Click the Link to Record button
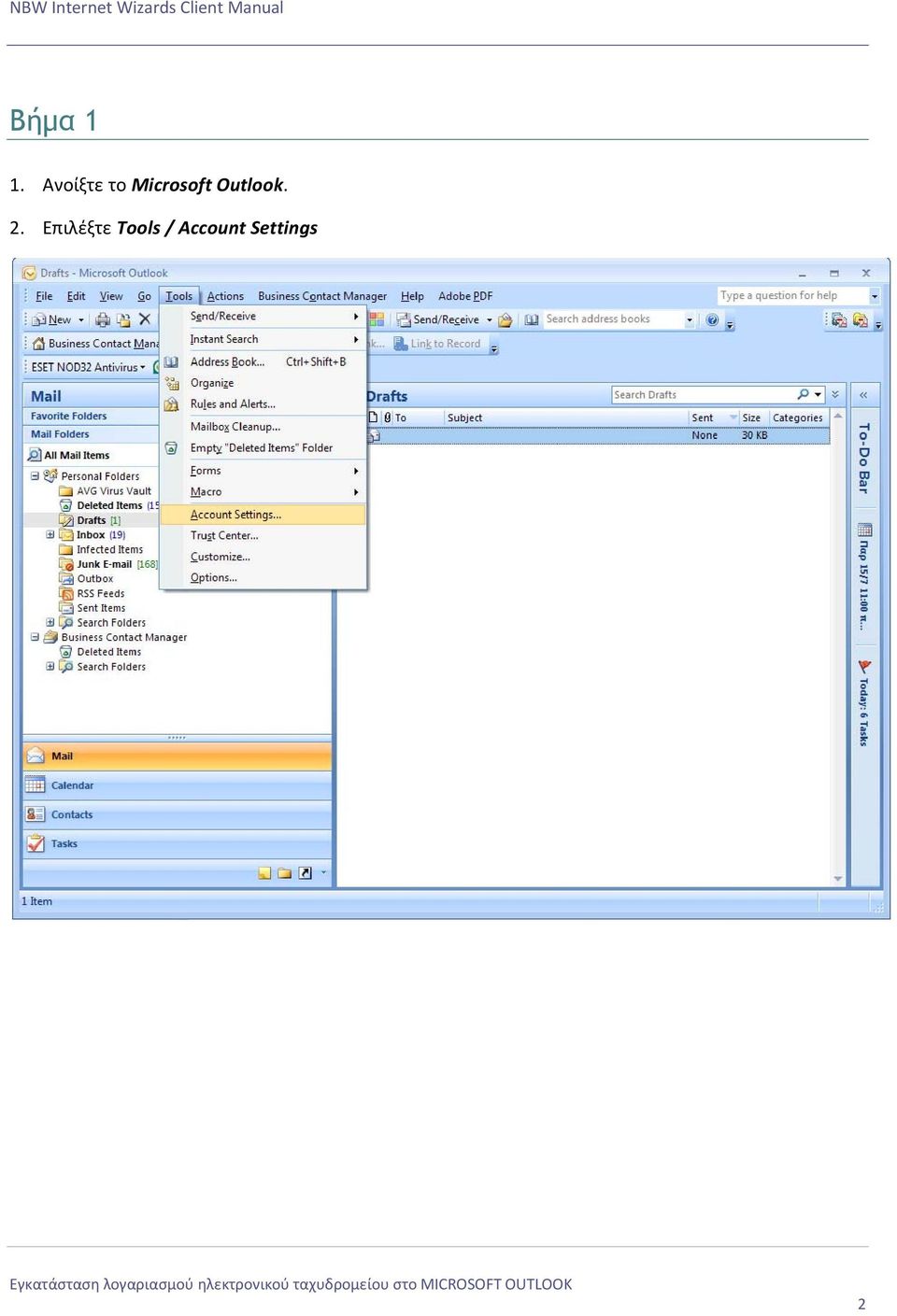Viewport: 897px width, 1316px height. (x=437, y=344)
